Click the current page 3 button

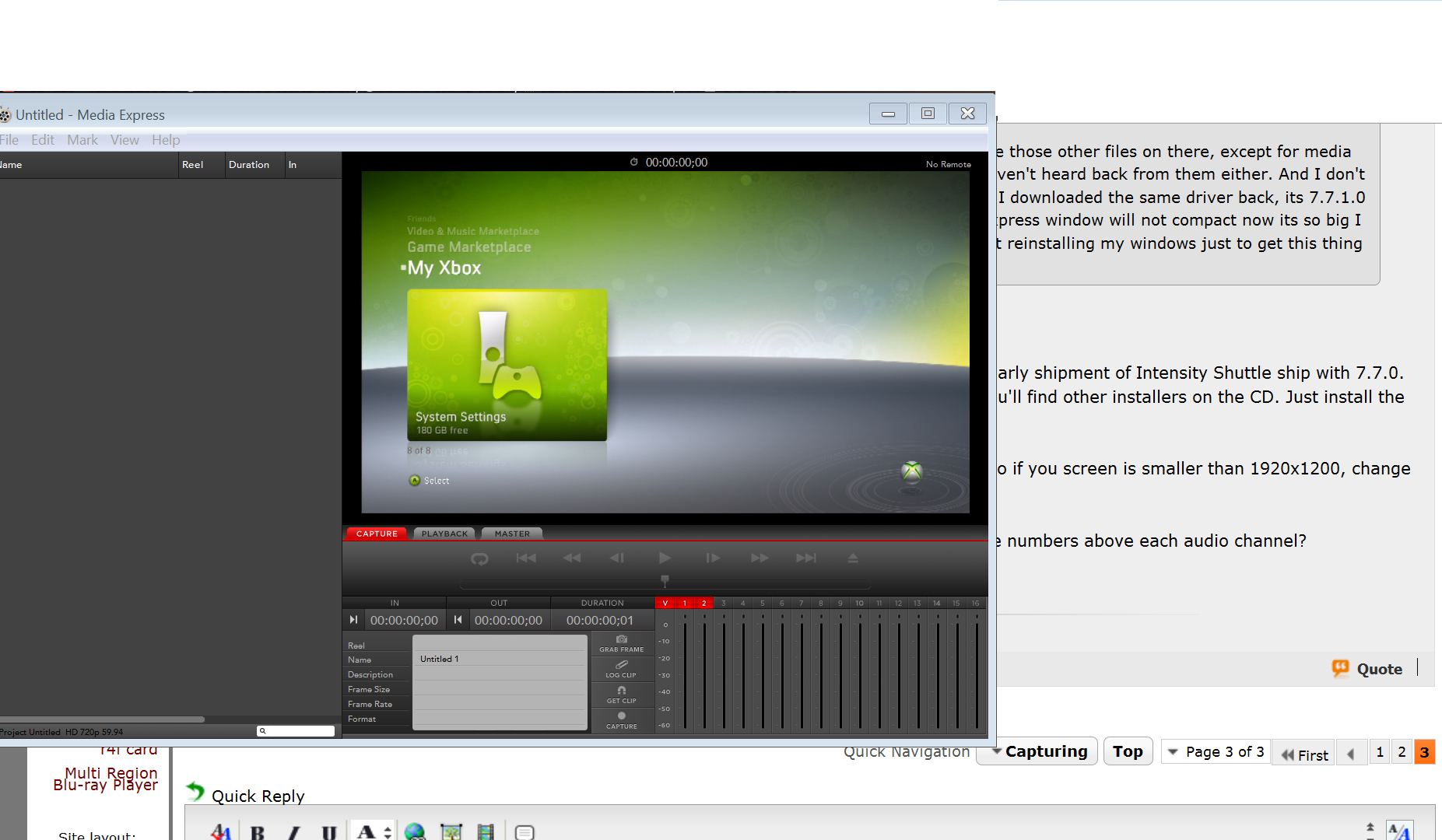tap(1424, 752)
